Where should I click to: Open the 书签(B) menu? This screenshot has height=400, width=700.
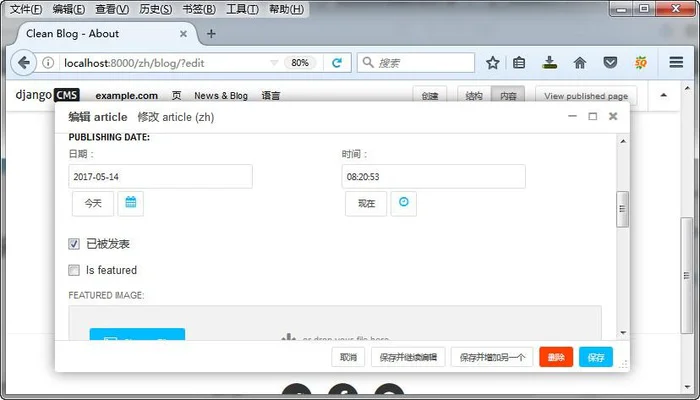click(199, 9)
